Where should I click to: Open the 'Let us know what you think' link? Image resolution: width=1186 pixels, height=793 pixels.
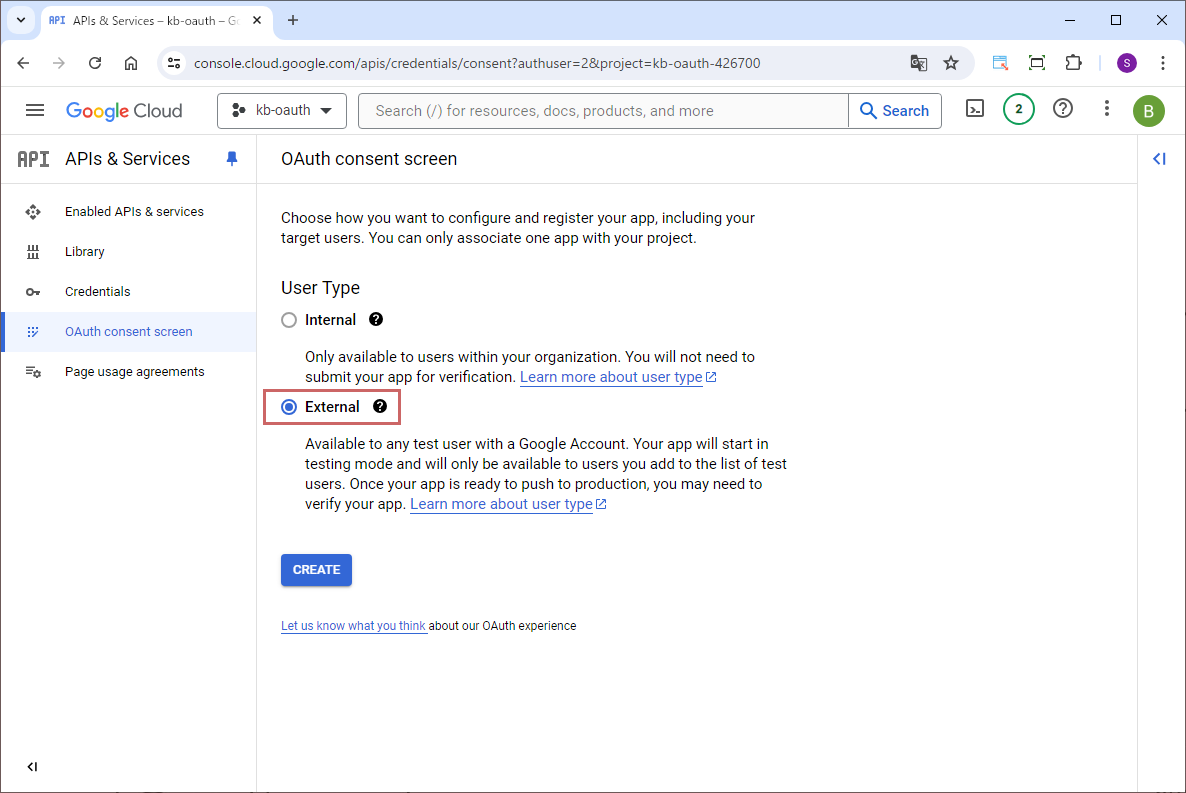coord(353,626)
